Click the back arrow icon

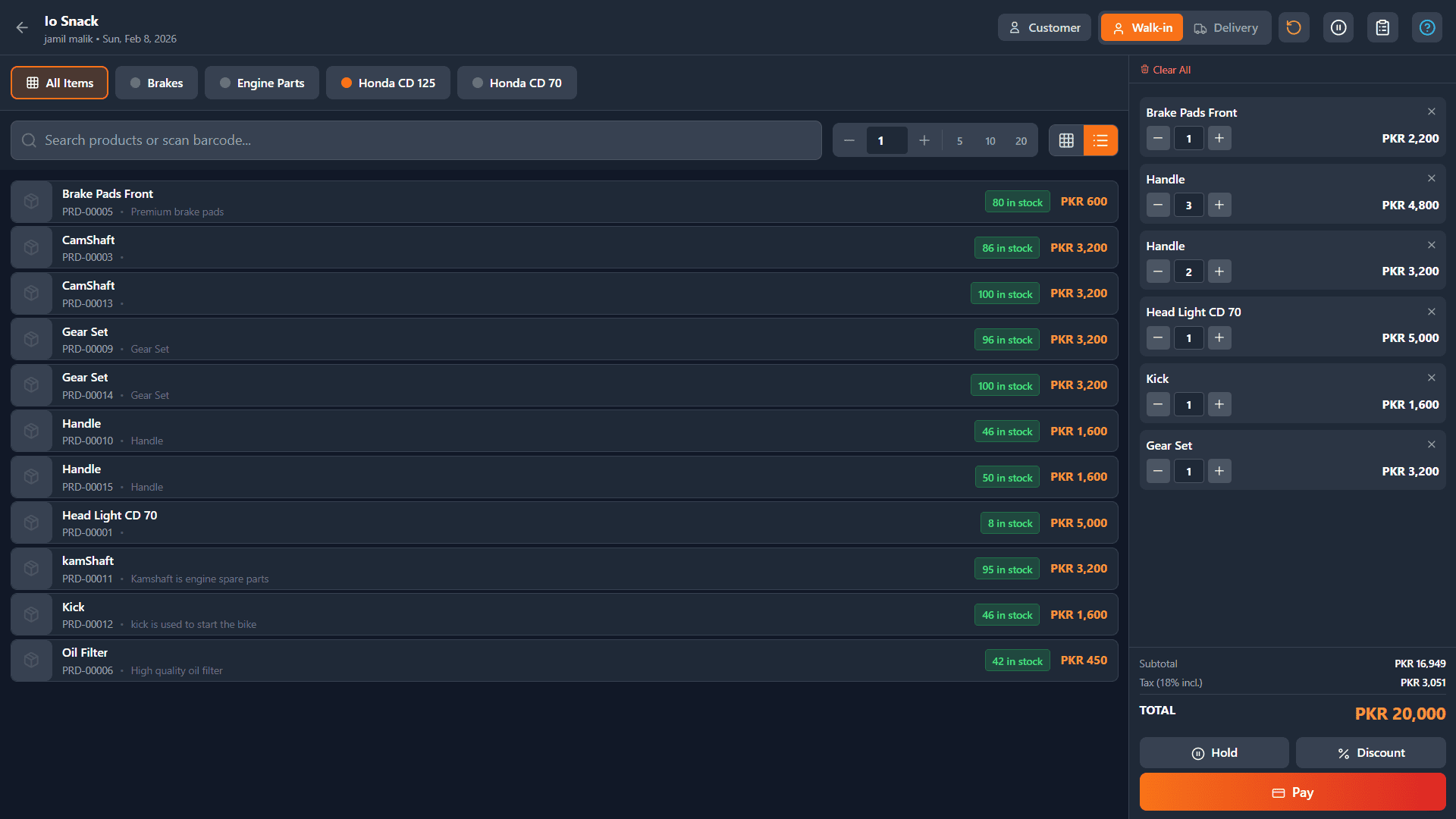[22, 28]
